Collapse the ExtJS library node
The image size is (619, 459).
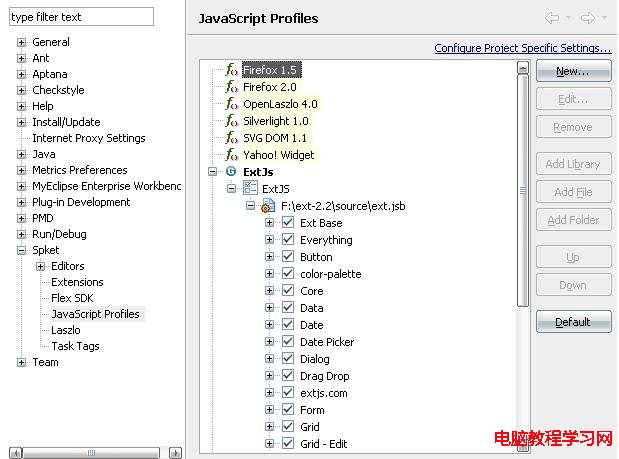click(x=231, y=189)
